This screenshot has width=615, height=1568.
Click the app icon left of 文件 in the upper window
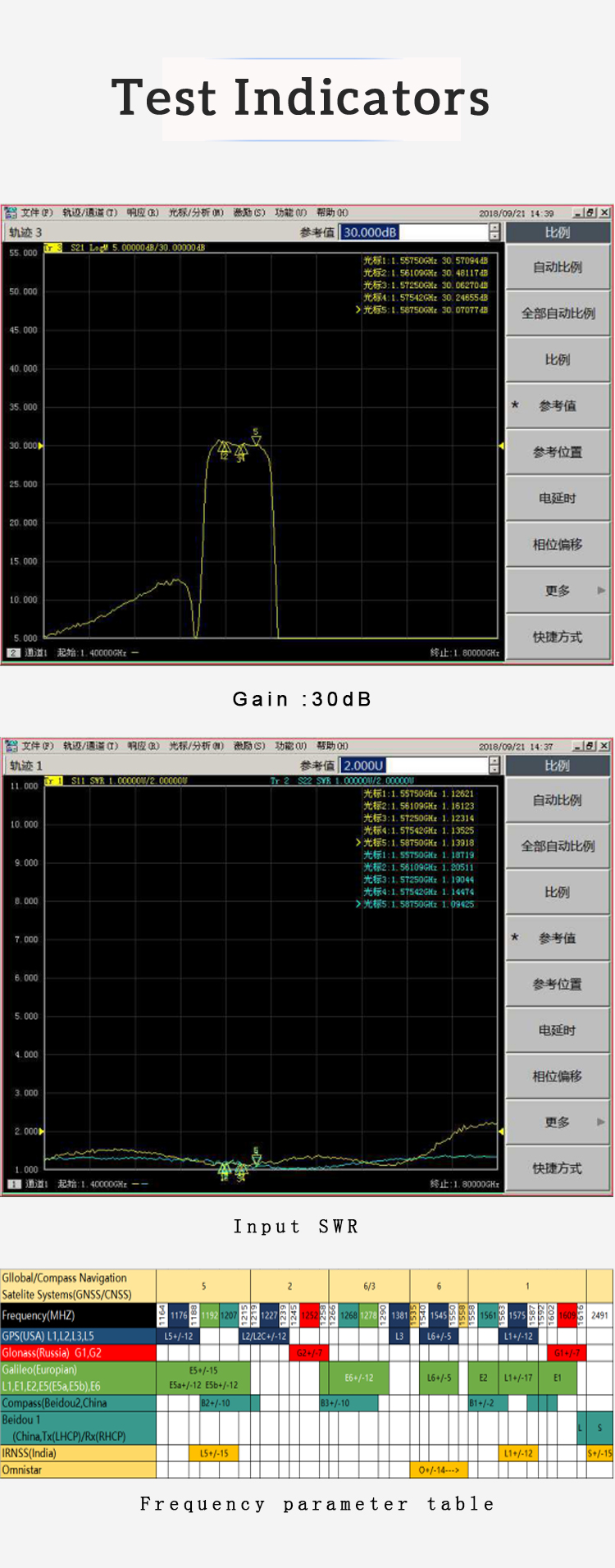tap(11, 213)
